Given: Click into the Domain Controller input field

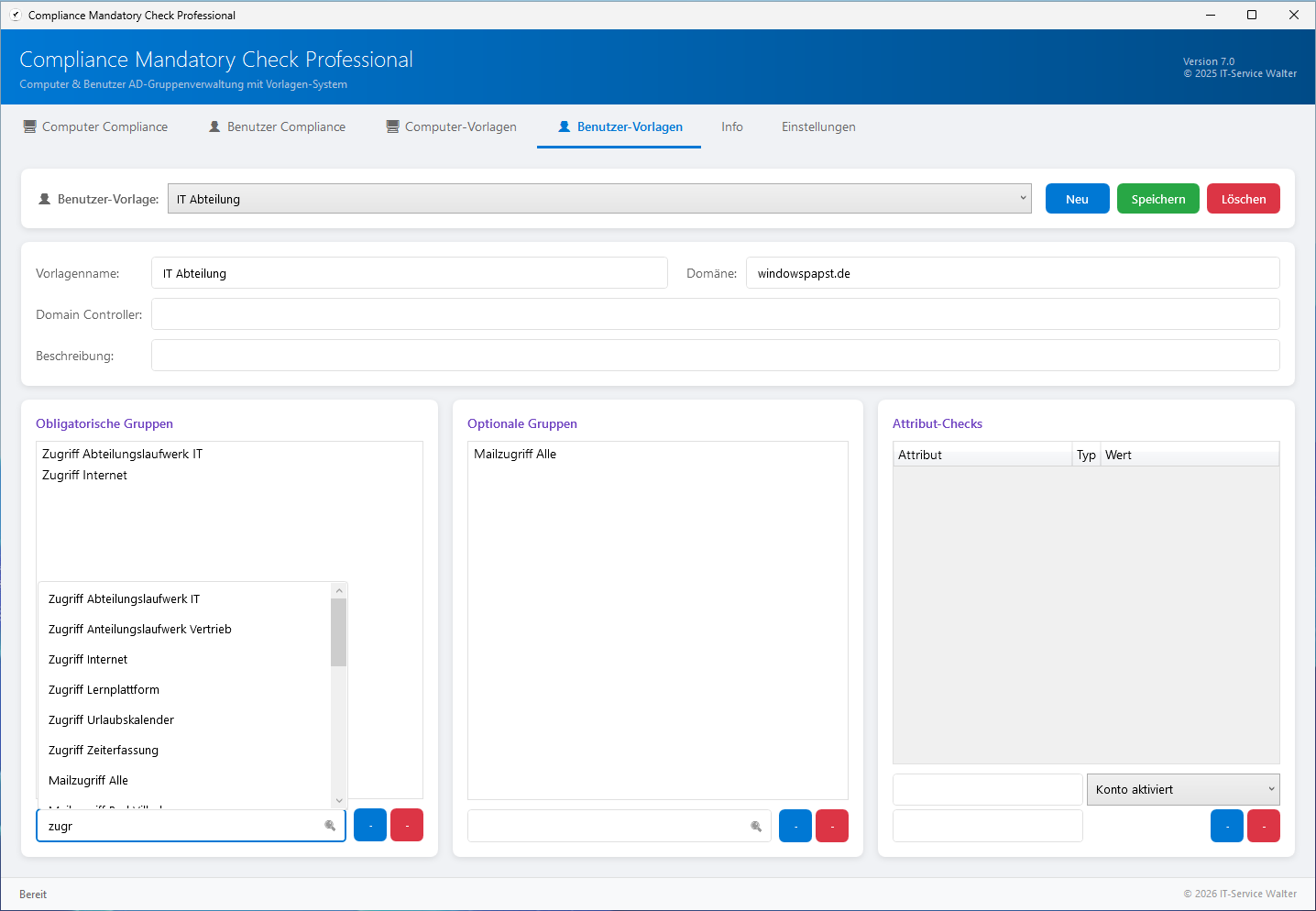Looking at the screenshot, I should [715, 314].
